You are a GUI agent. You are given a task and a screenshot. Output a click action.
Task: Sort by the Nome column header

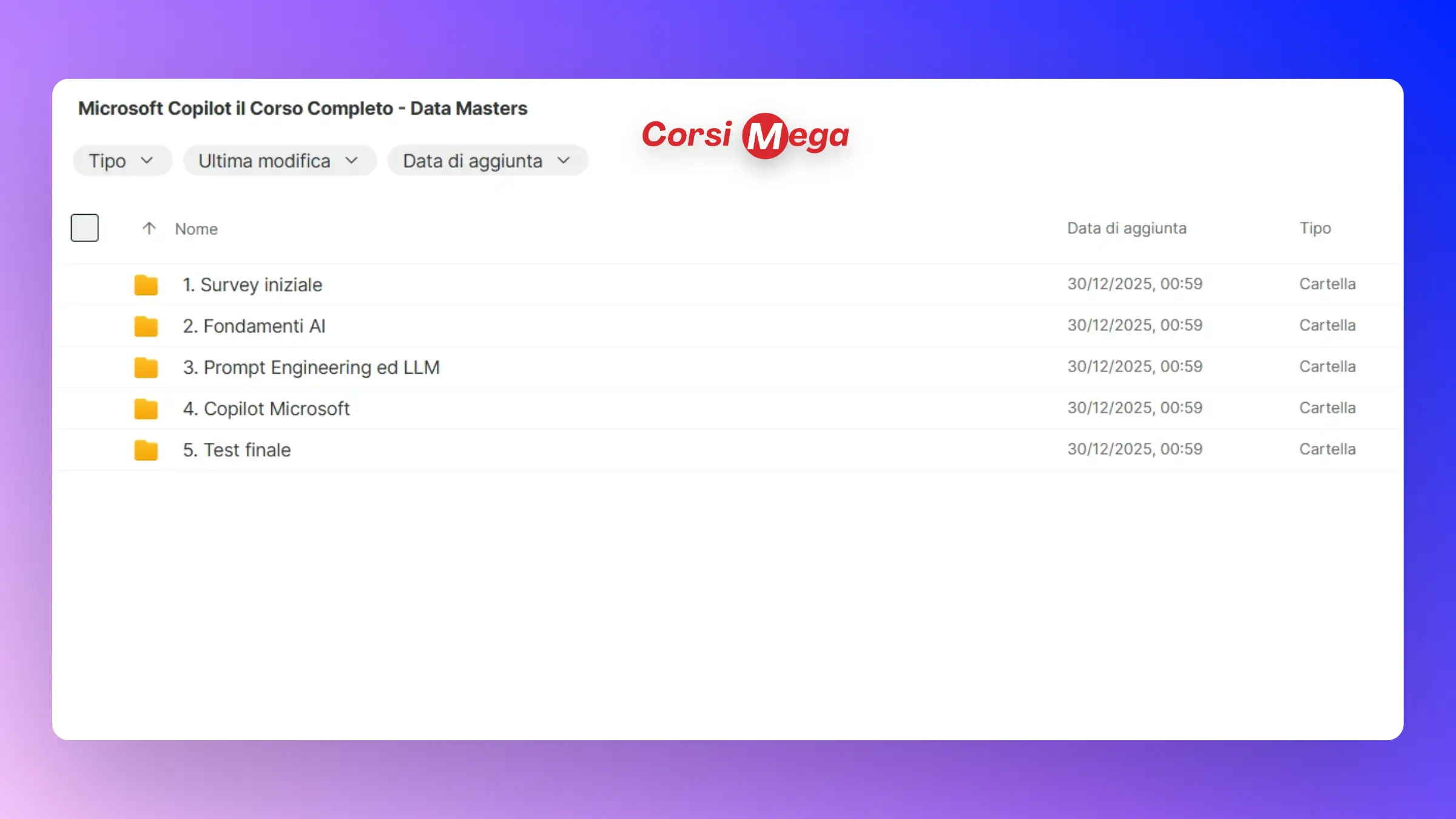196,229
